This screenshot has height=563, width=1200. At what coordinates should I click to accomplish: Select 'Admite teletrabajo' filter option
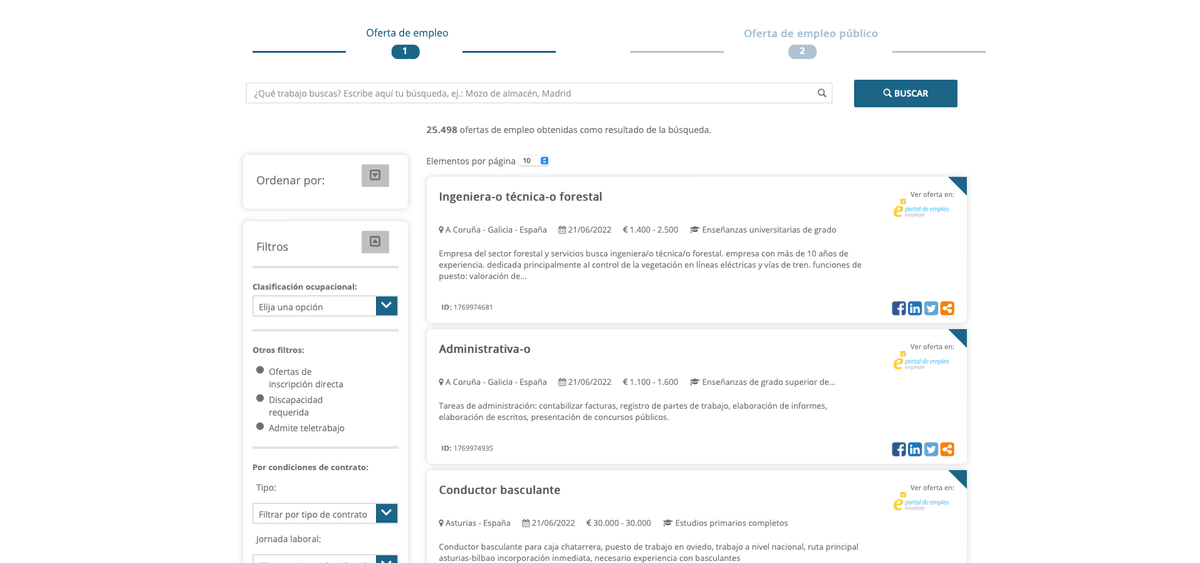tap(260, 426)
